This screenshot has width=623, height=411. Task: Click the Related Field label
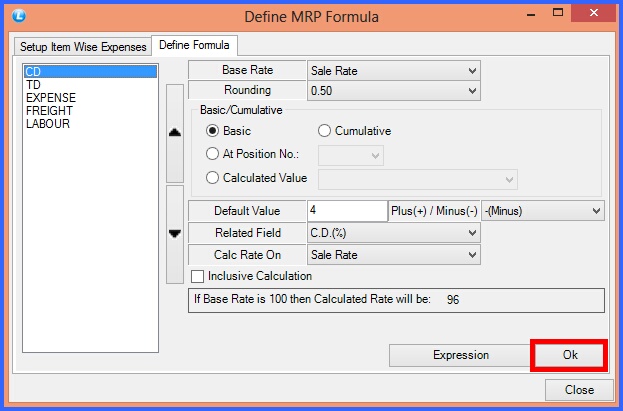(248, 233)
